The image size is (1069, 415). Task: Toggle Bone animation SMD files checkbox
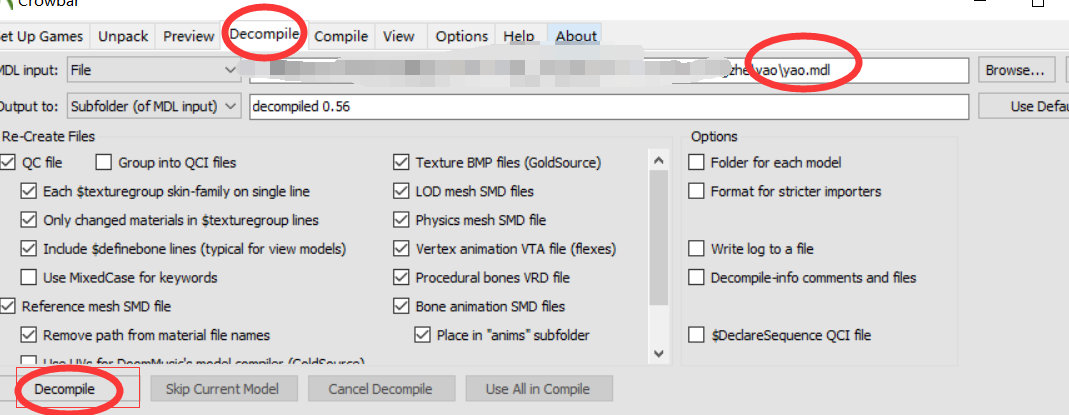tap(401, 306)
